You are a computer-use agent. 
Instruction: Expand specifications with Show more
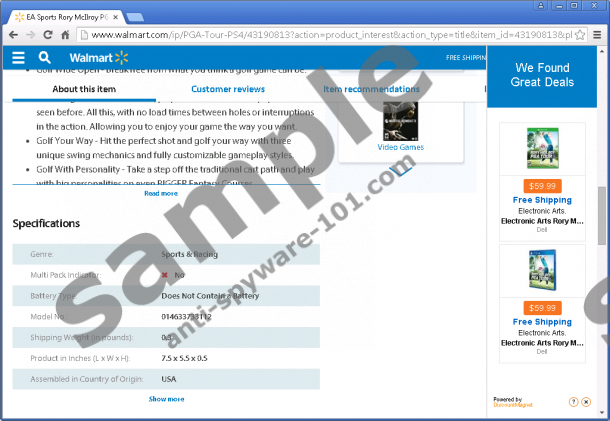coord(166,398)
